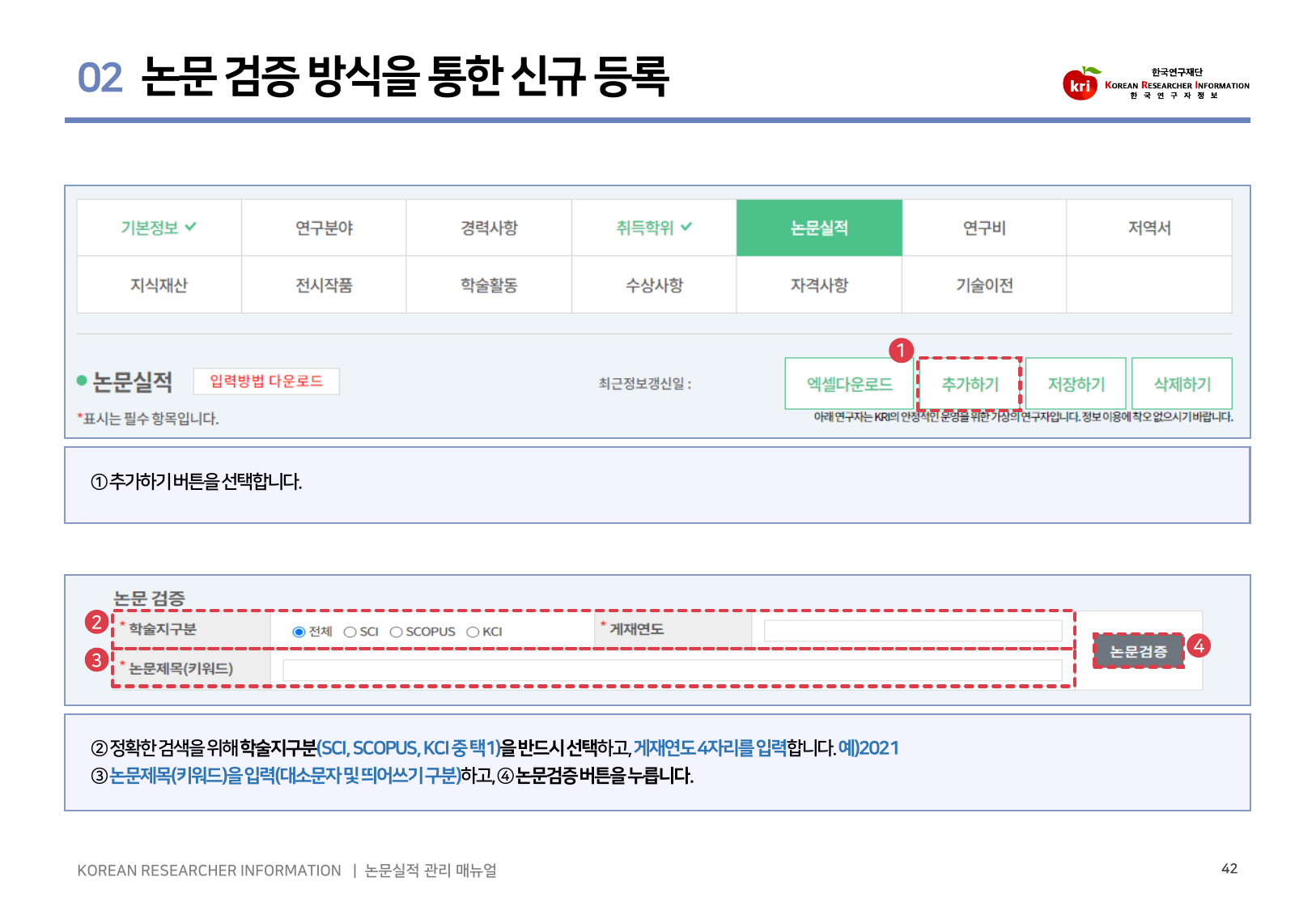
Task: Switch to the 기본정보 tab
Action: pos(159,228)
